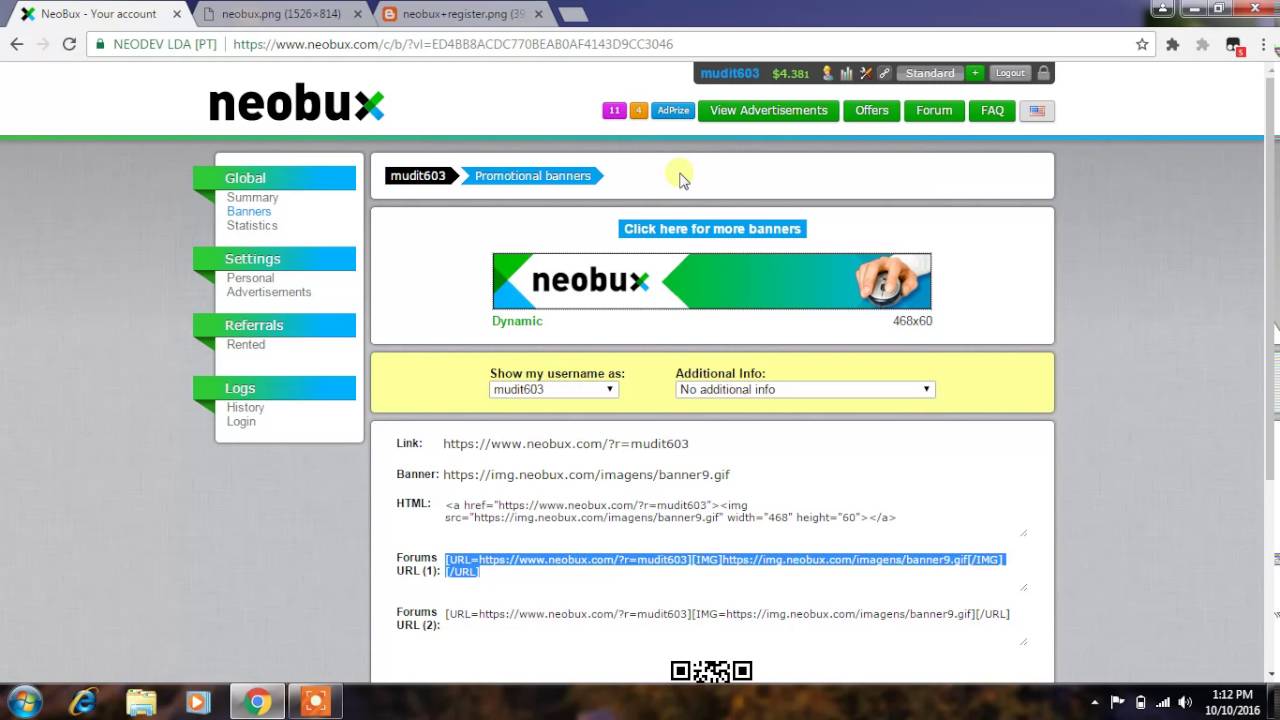Reload the page with refresh icon
Viewport: 1280px width, 720px height.
point(69,44)
